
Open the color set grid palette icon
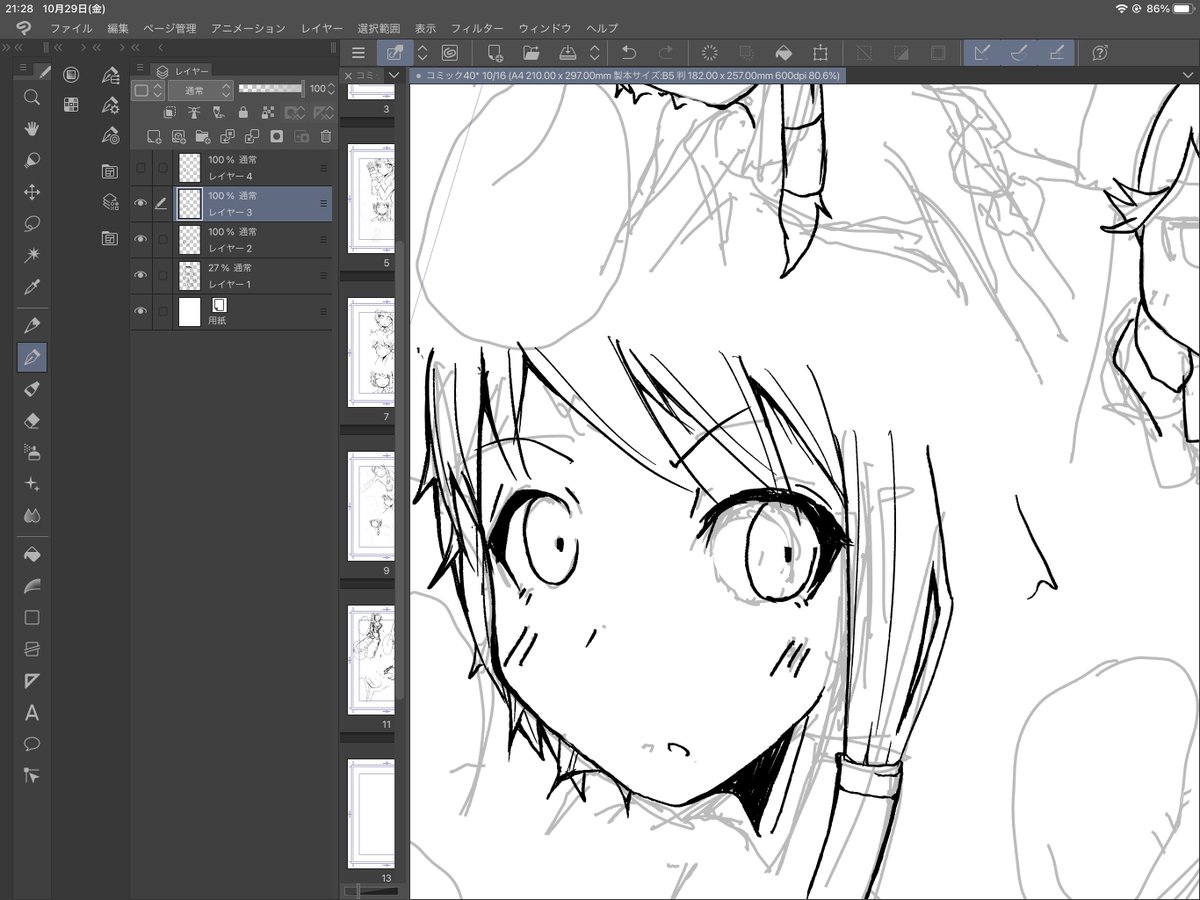tap(71, 104)
